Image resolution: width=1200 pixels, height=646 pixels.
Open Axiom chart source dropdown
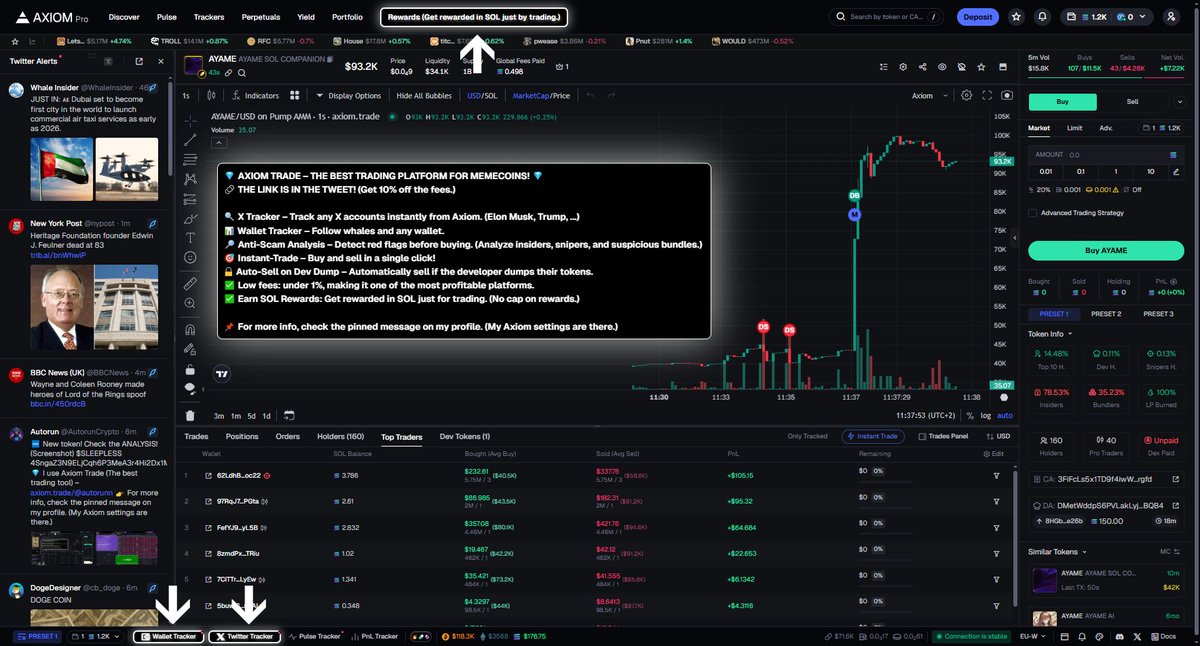928,96
